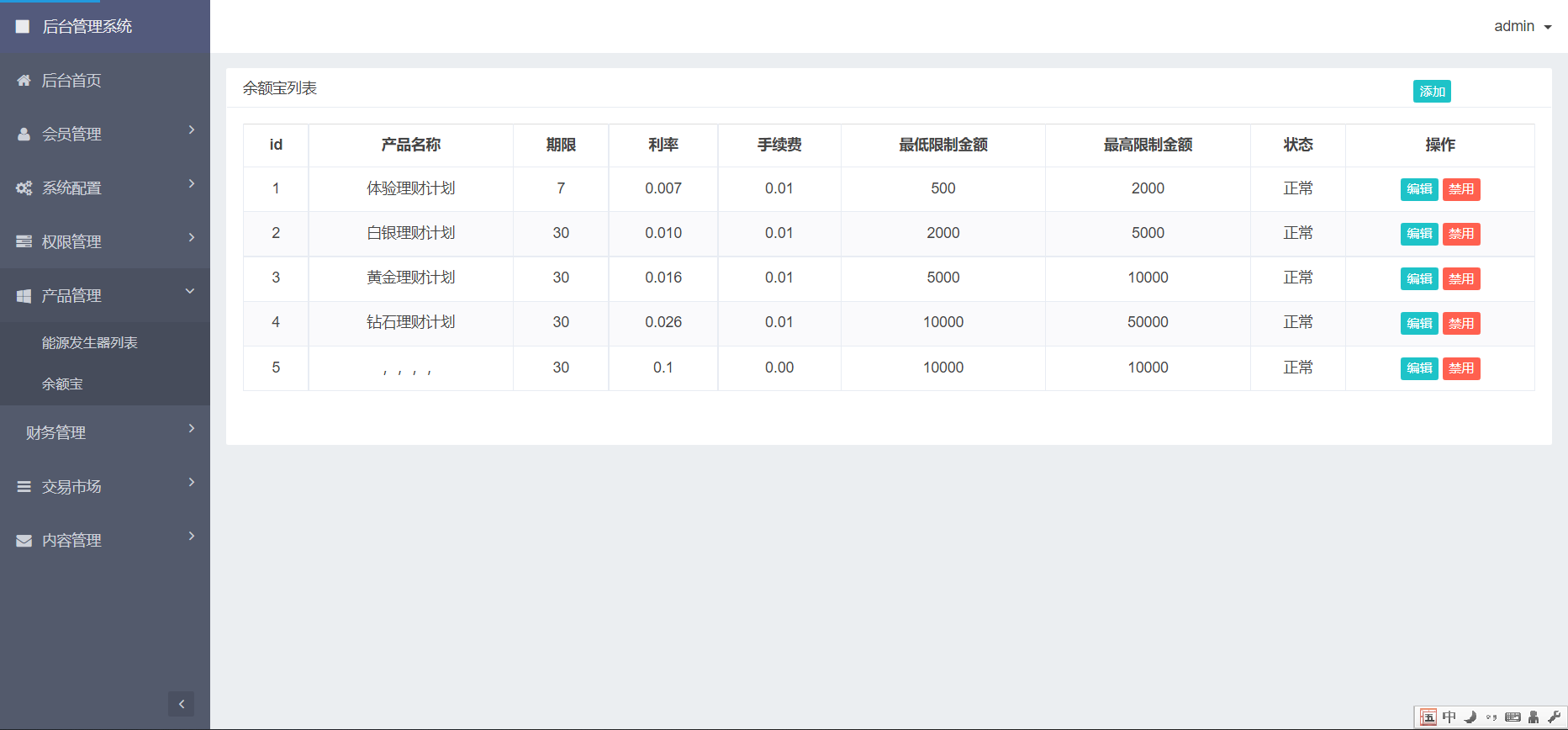
Task: Click the 最低限制金额 column header
Action: coord(943,145)
